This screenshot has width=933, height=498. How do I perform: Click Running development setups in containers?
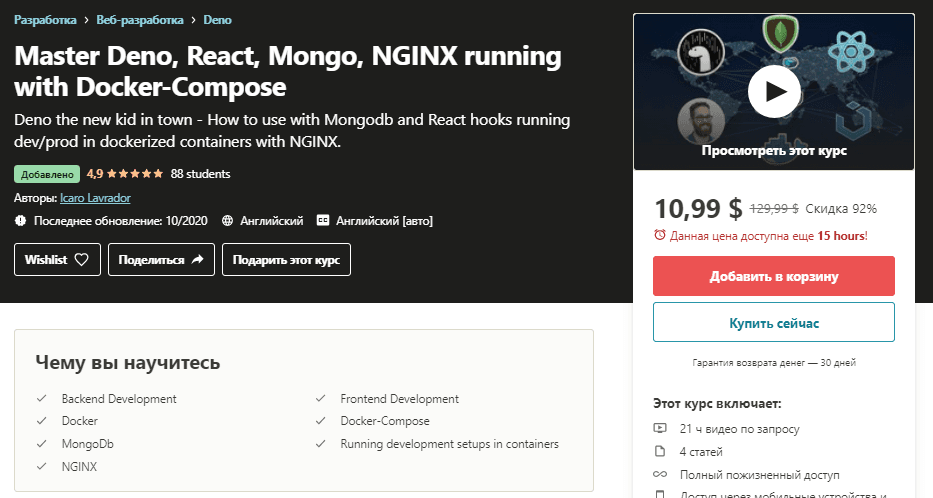point(449,444)
